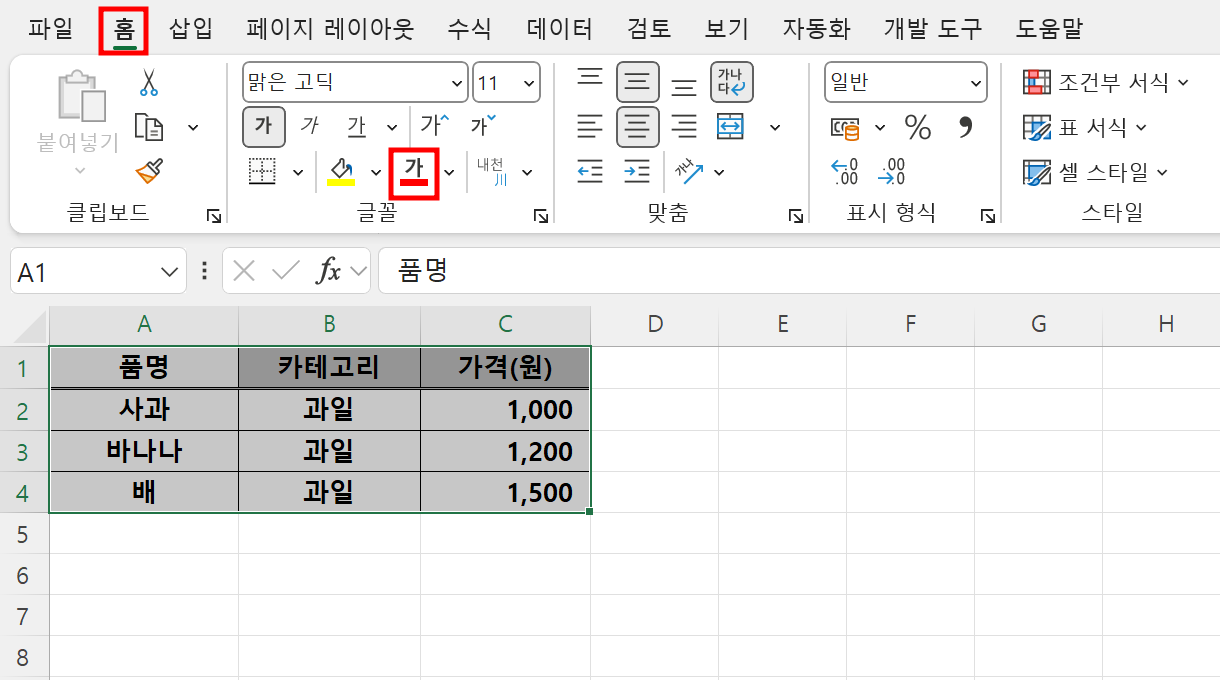Image resolution: width=1220 pixels, height=680 pixels.
Task: Click the decrease decimal icon
Action: pyautogui.click(x=892, y=172)
